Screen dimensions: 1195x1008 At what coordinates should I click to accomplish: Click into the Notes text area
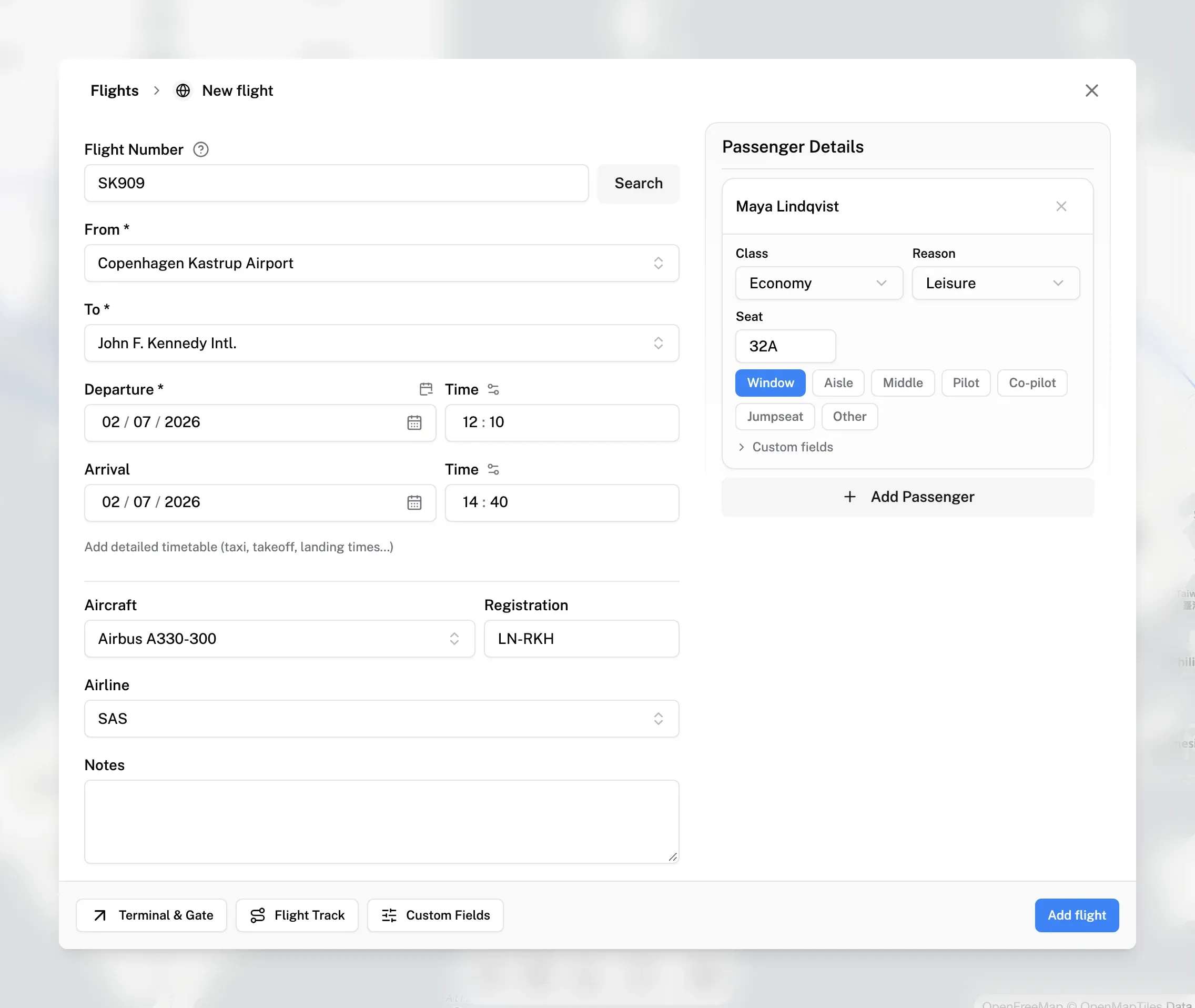[381, 822]
